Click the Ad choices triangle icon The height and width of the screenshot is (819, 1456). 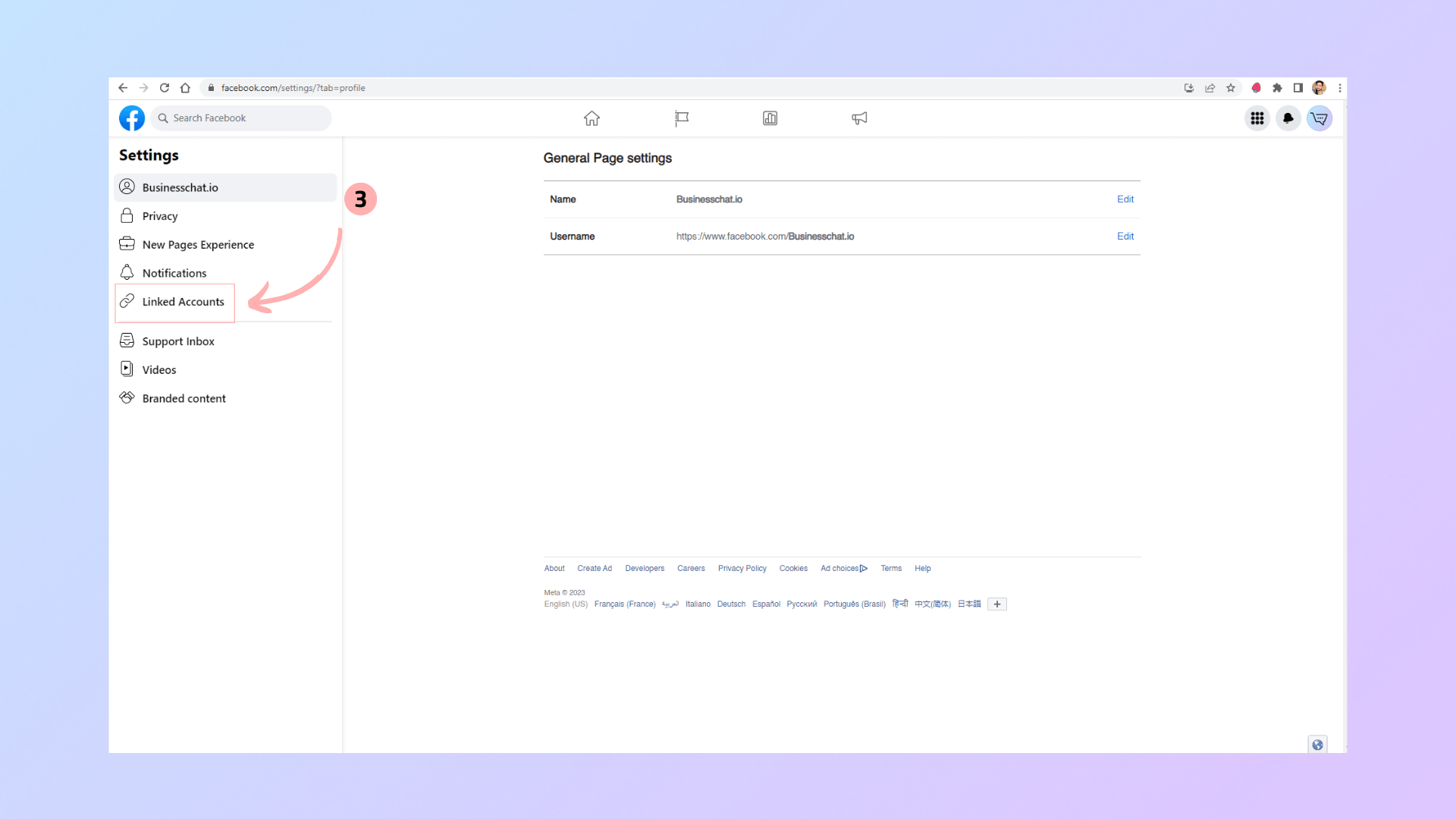pyautogui.click(x=864, y=568)
